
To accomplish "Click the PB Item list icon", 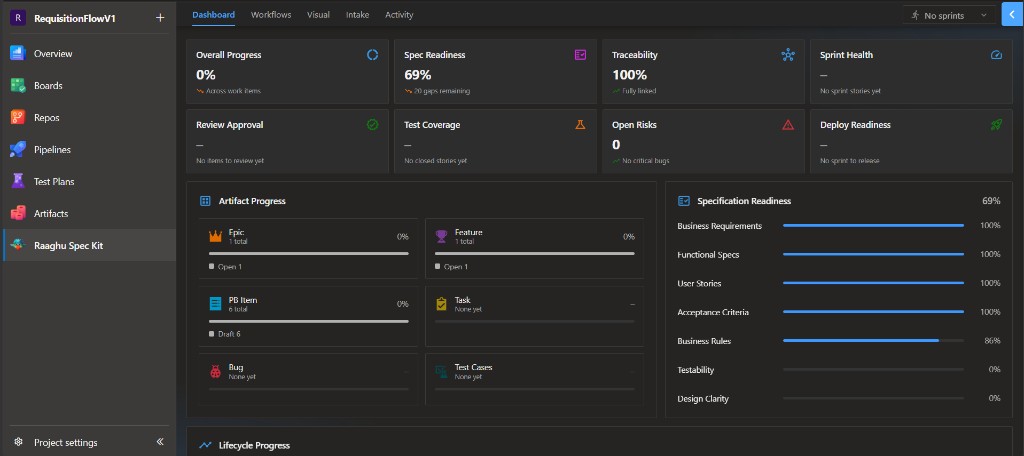I will click(216, 304).
